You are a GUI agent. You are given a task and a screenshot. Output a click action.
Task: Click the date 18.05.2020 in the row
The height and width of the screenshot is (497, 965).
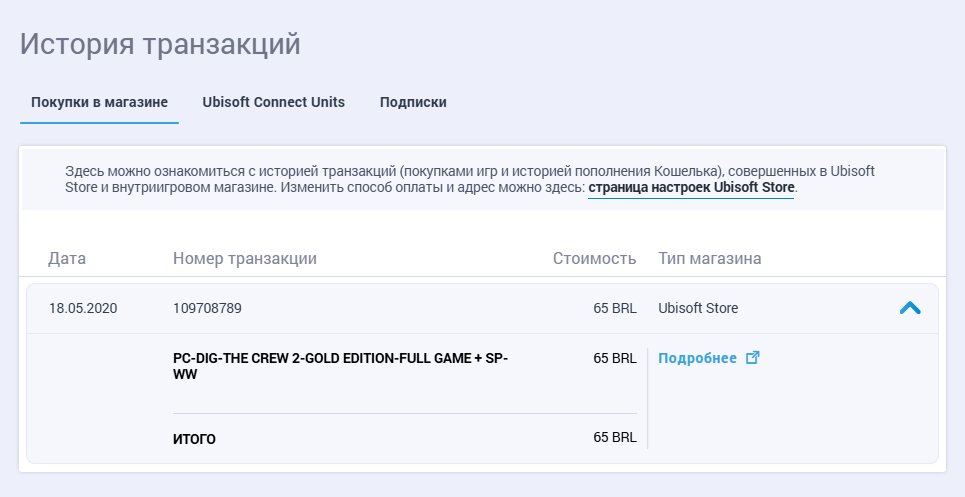coord(83,308)
